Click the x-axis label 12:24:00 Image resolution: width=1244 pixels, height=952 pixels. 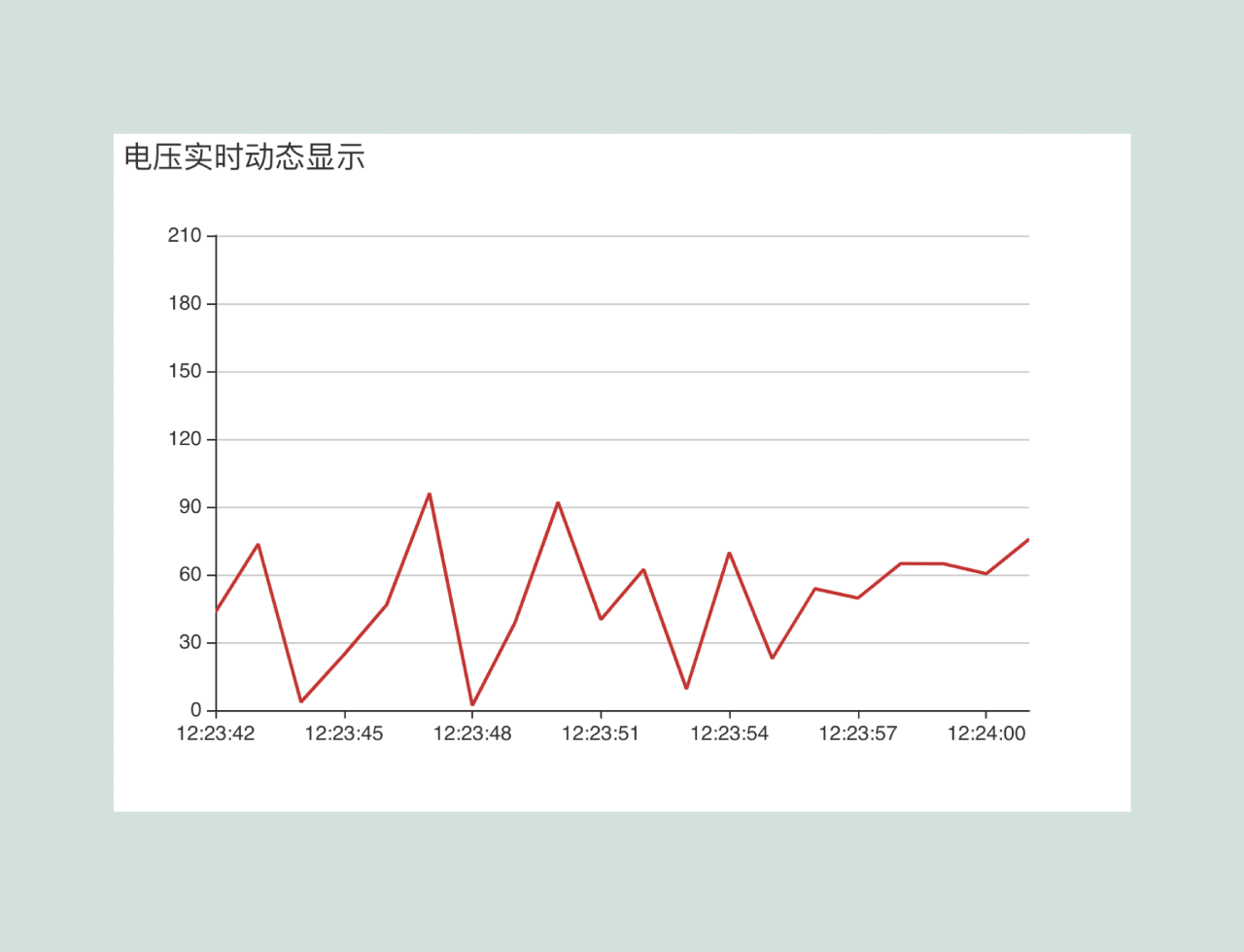989,734
